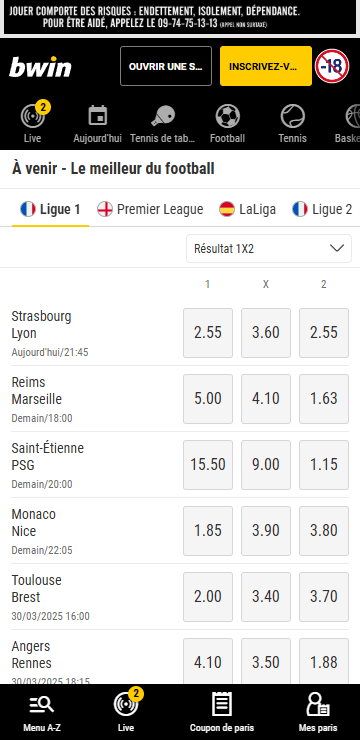Screen dimensions: 360x740
Task: Expand the Résultat 1X2 dropdown
Action: 269,248
